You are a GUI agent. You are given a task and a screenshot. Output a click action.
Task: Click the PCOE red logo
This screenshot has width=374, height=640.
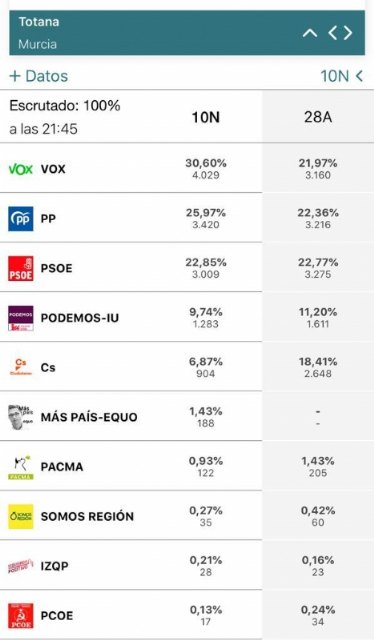click(21, 616)
